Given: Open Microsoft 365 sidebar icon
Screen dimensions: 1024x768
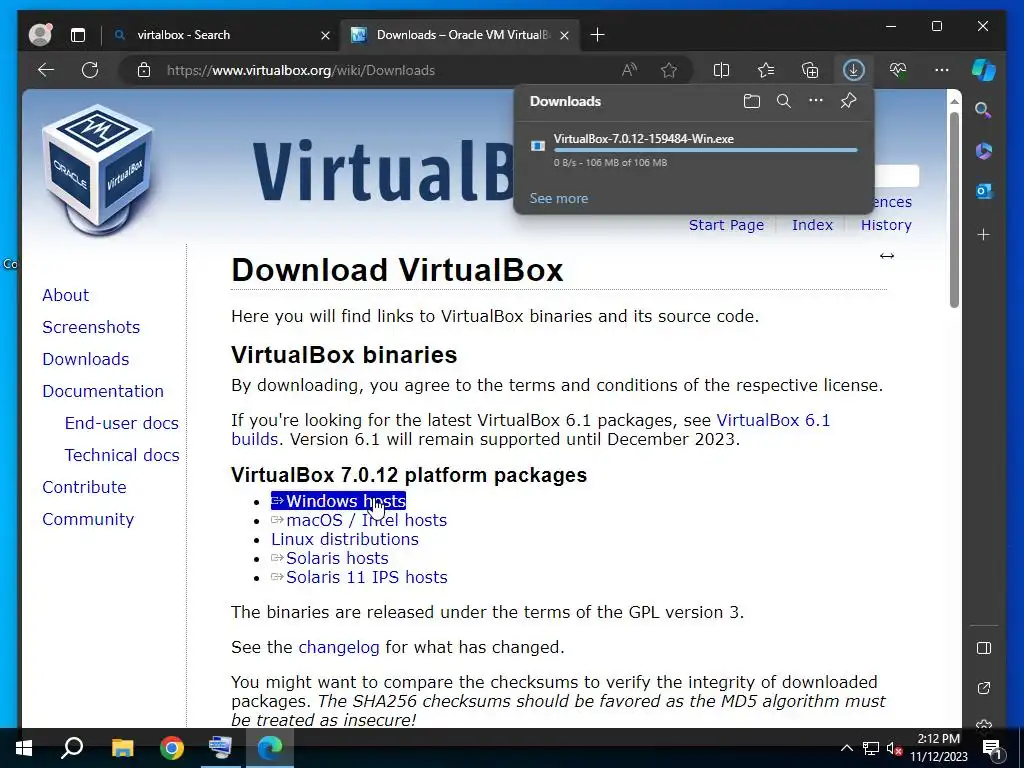Looking at the screenshot, I should tap(984, 151).
